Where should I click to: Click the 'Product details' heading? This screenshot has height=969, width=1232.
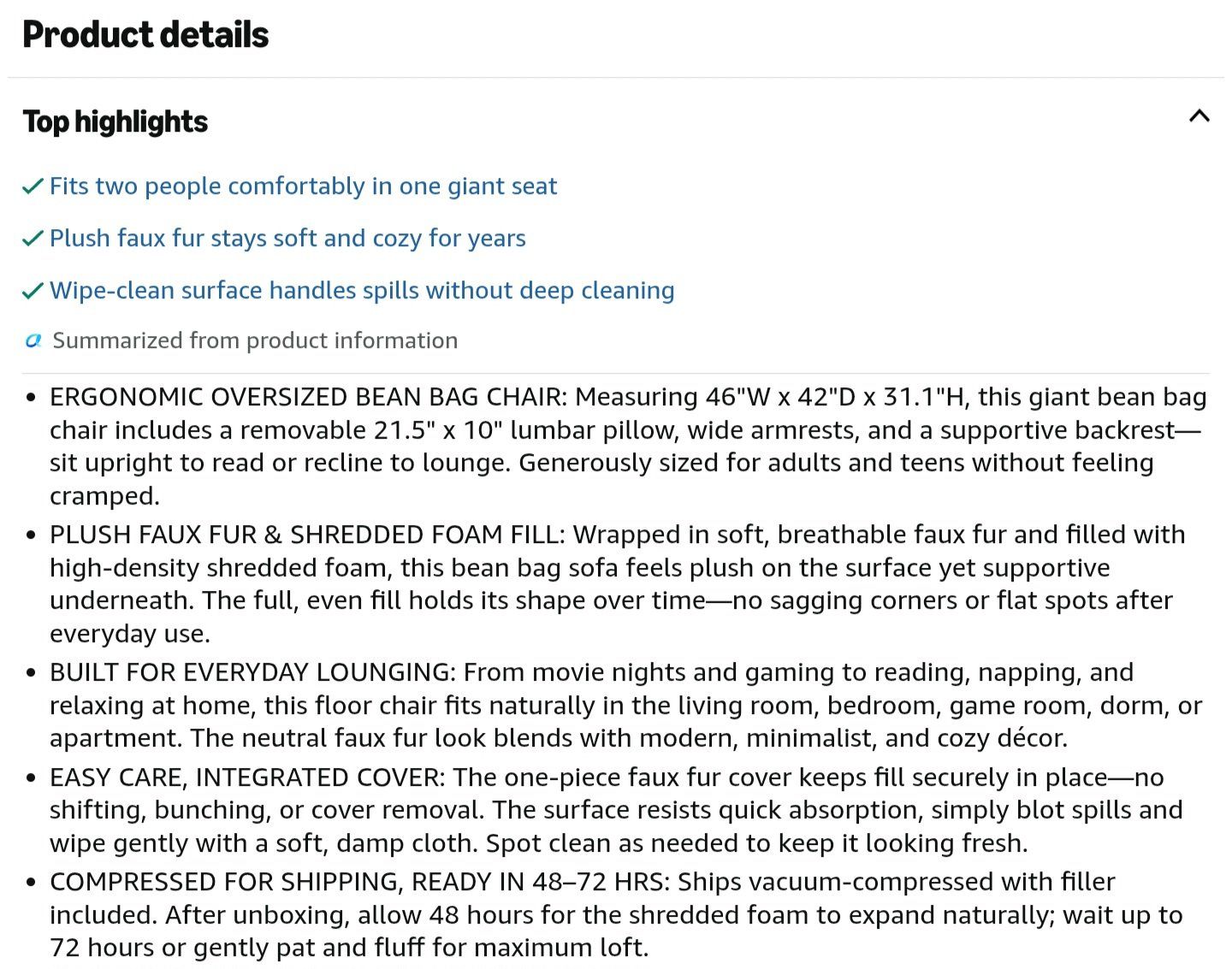[145, 34]
